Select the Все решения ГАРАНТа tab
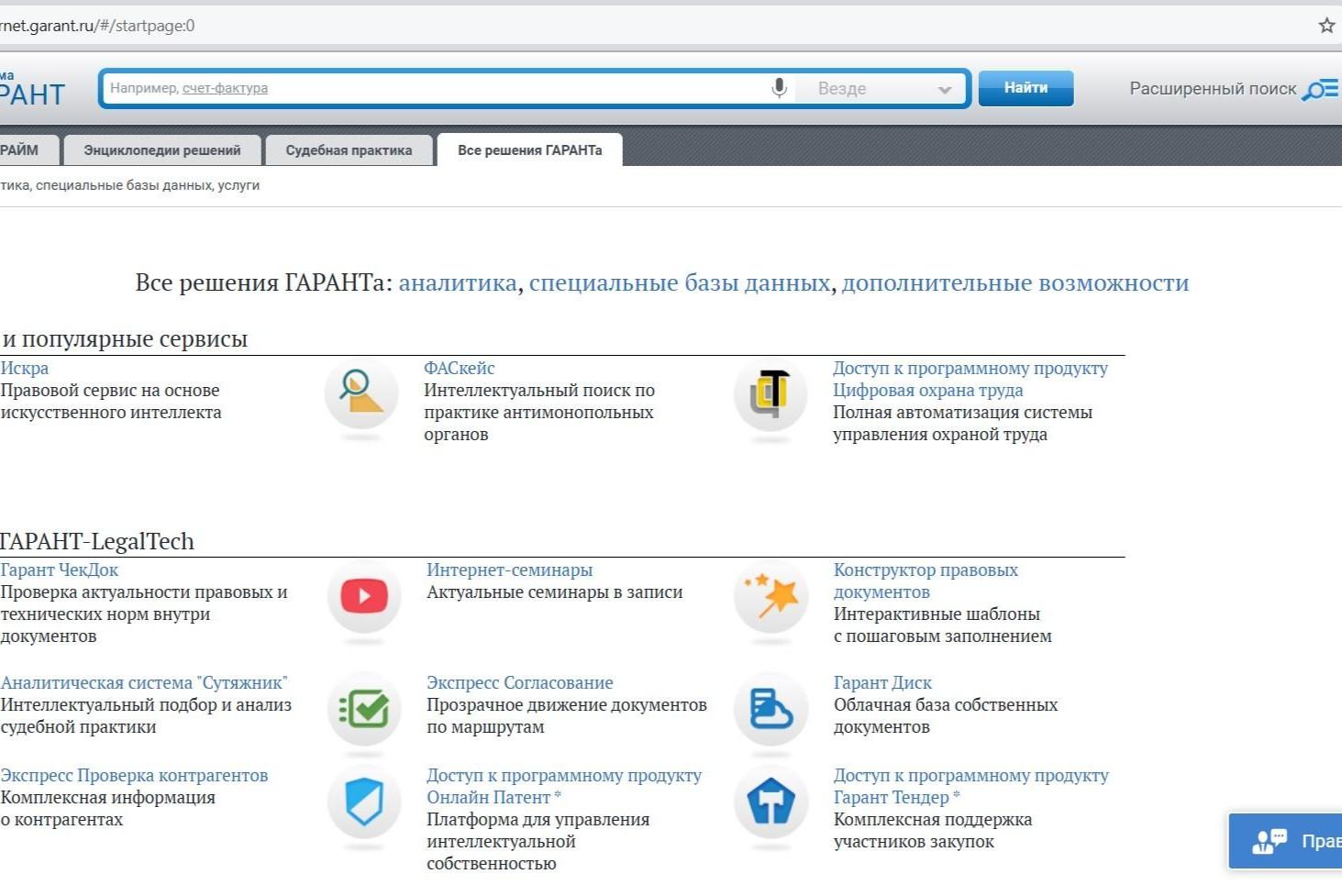This screenshot has width=1342, height=896. [530, 150]
